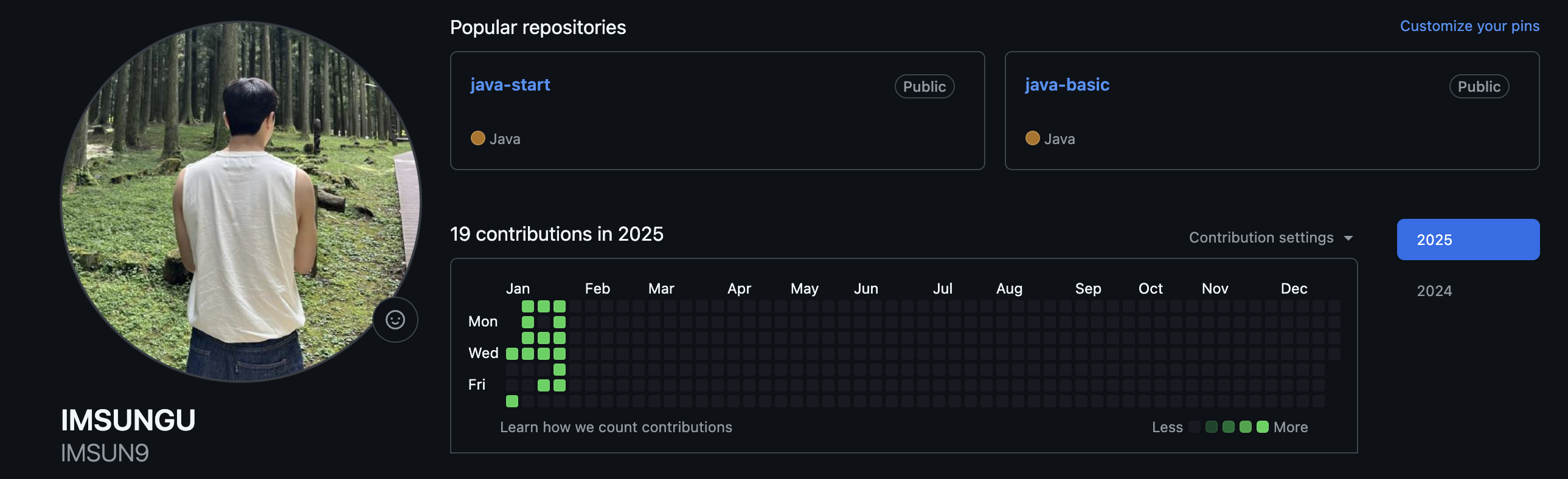Click the first Saturday green contribution cell
1568x479 pixels.
tap(512, 401)
